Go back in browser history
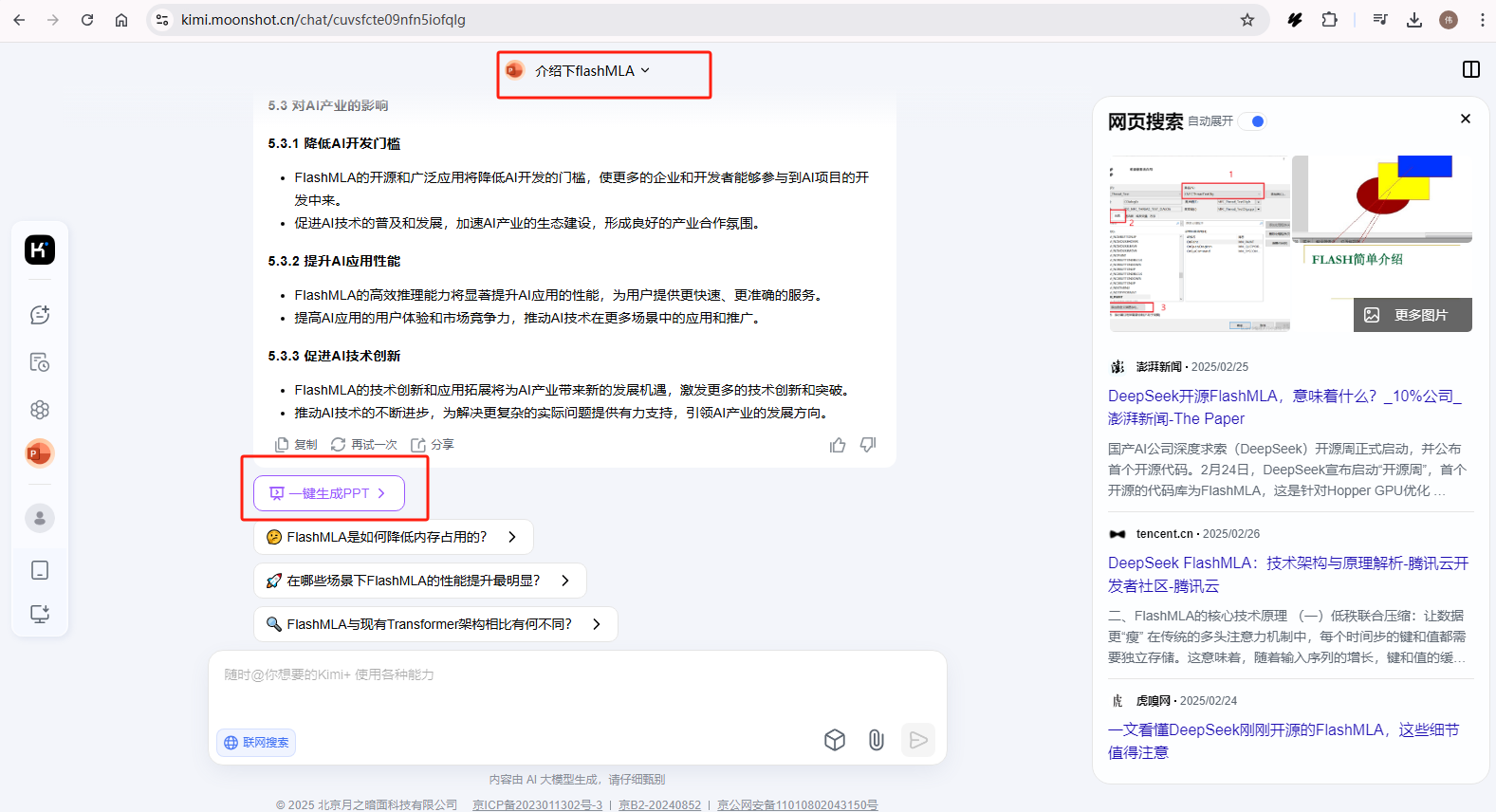 click(x=19, y=20)
